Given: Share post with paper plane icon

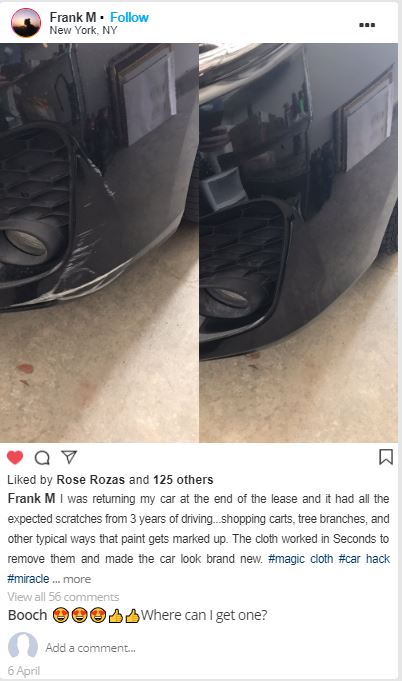Looking at the screenshot, I should 69,456.
